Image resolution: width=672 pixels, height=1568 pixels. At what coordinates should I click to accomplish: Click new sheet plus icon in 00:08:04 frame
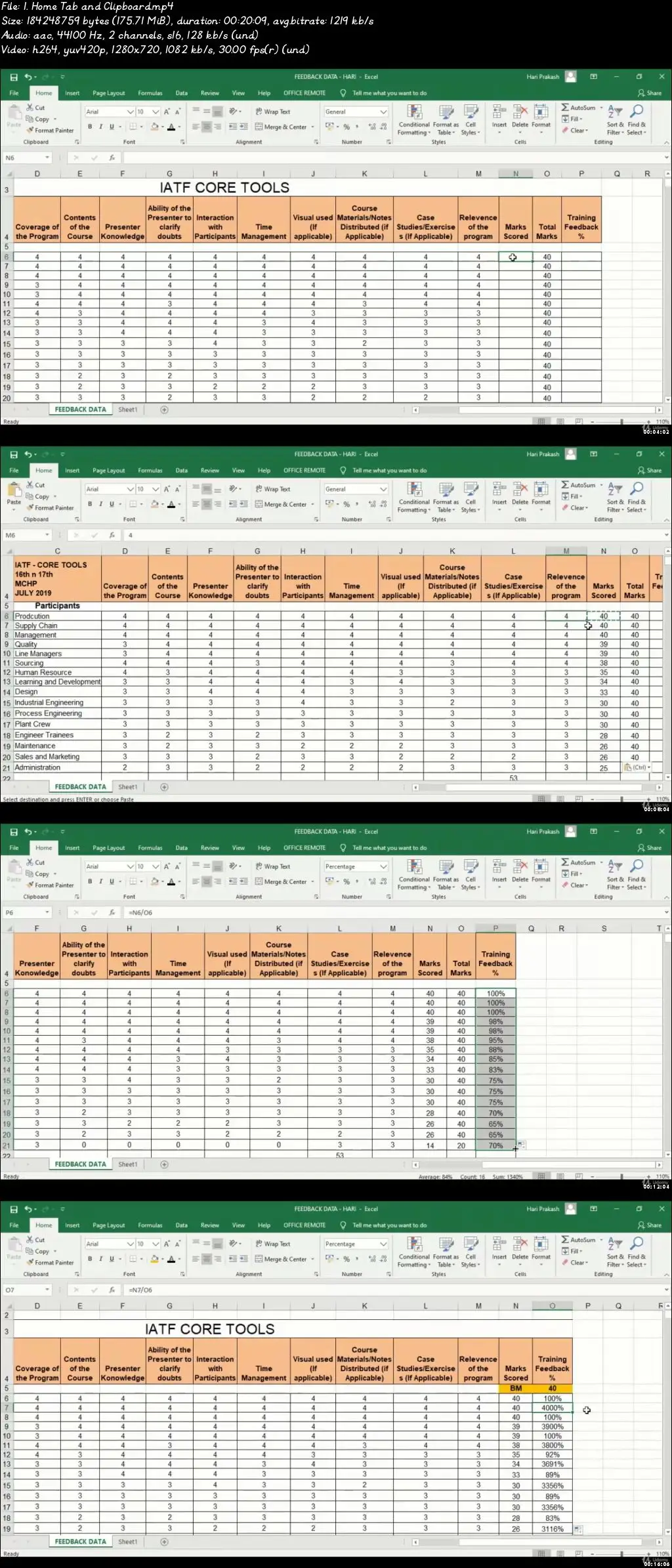click(x=164, y=787)
